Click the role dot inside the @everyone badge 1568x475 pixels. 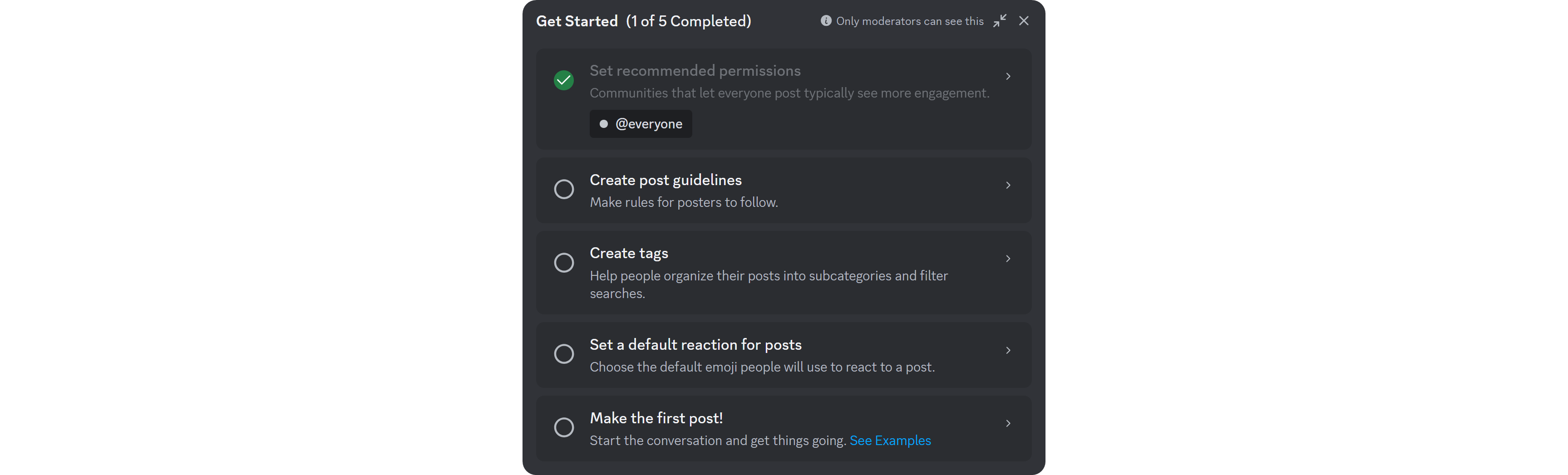(604, 123)
